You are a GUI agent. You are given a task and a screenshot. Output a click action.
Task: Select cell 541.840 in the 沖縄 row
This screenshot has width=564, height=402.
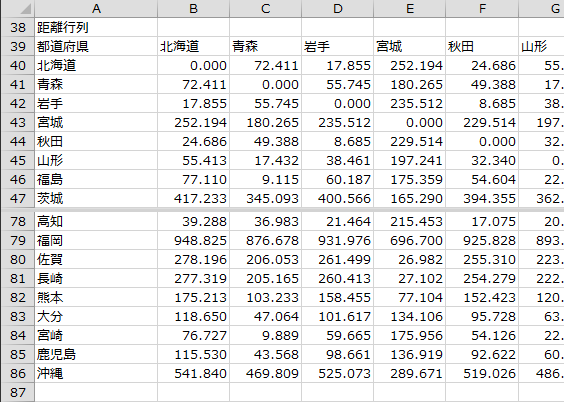click(193, 374)
